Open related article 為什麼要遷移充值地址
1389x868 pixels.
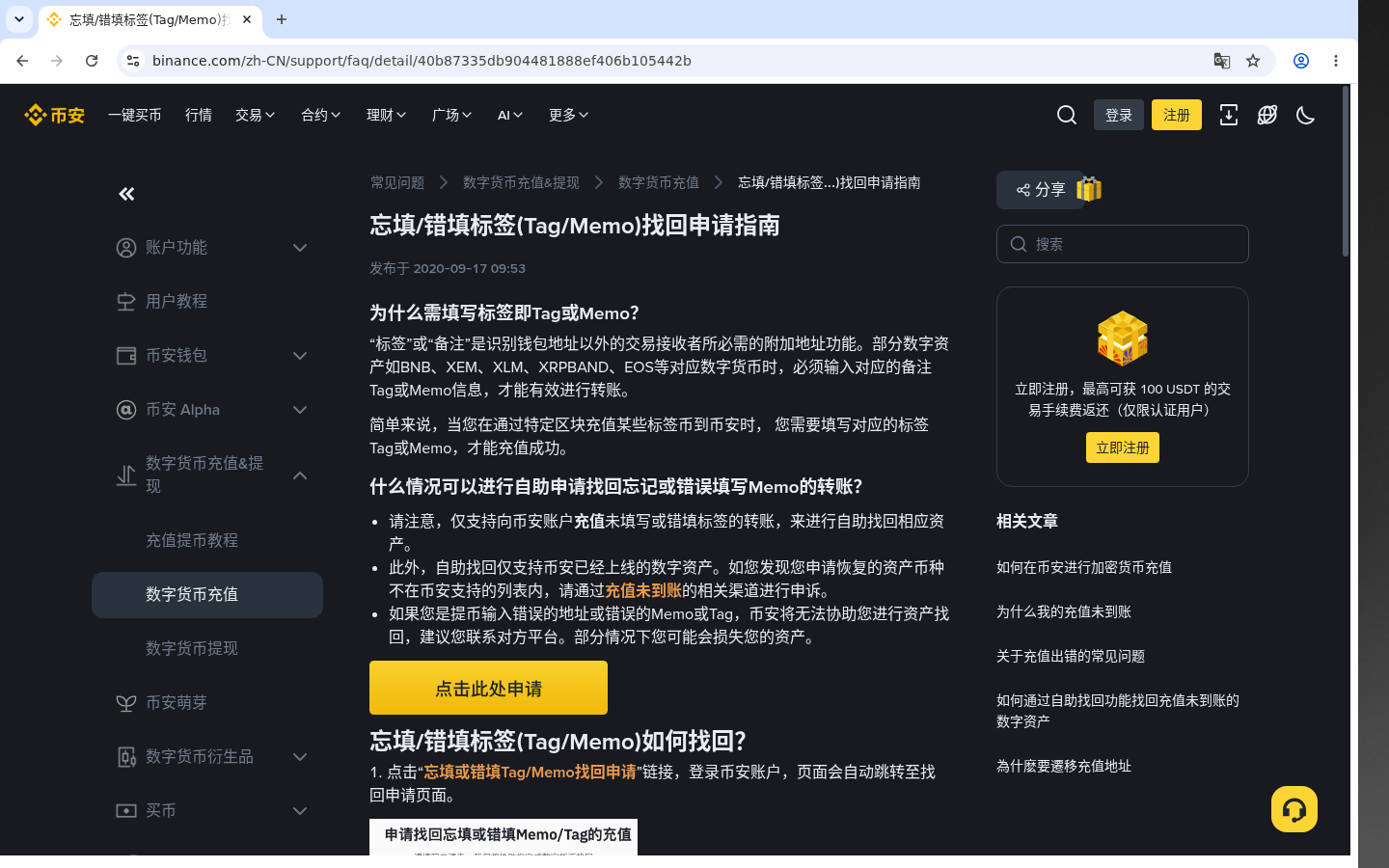tap(1064, 766)
